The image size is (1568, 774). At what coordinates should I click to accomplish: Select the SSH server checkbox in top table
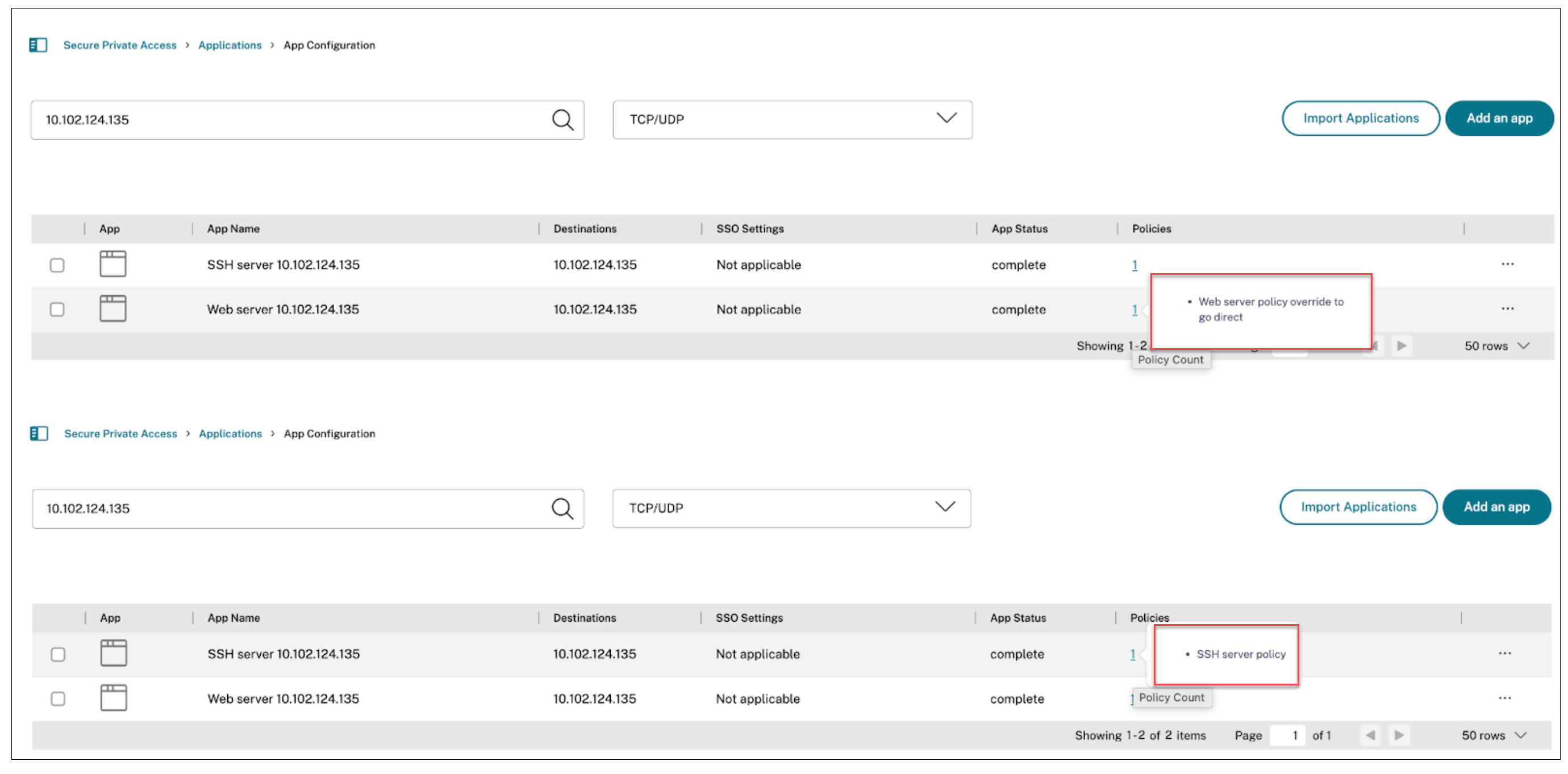coord(57,265)
